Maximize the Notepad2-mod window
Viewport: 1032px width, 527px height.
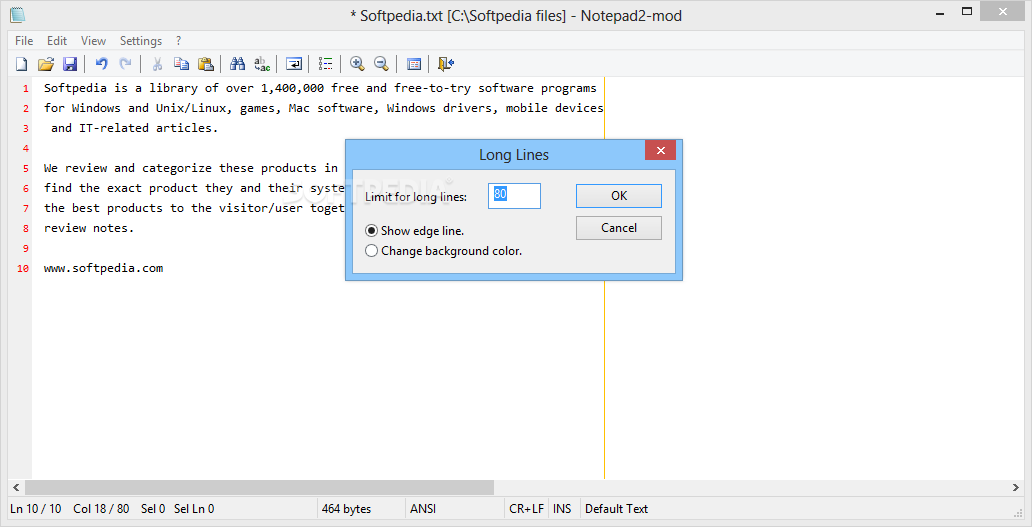(x=967, y=11)
